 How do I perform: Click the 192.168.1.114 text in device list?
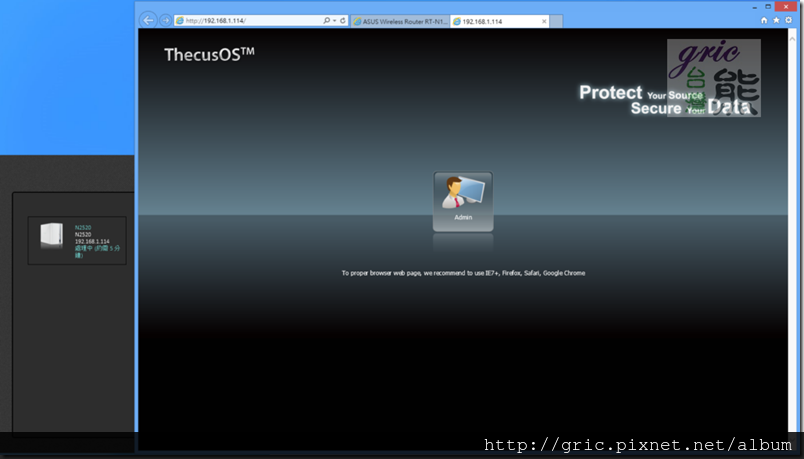tap(92, 242)
